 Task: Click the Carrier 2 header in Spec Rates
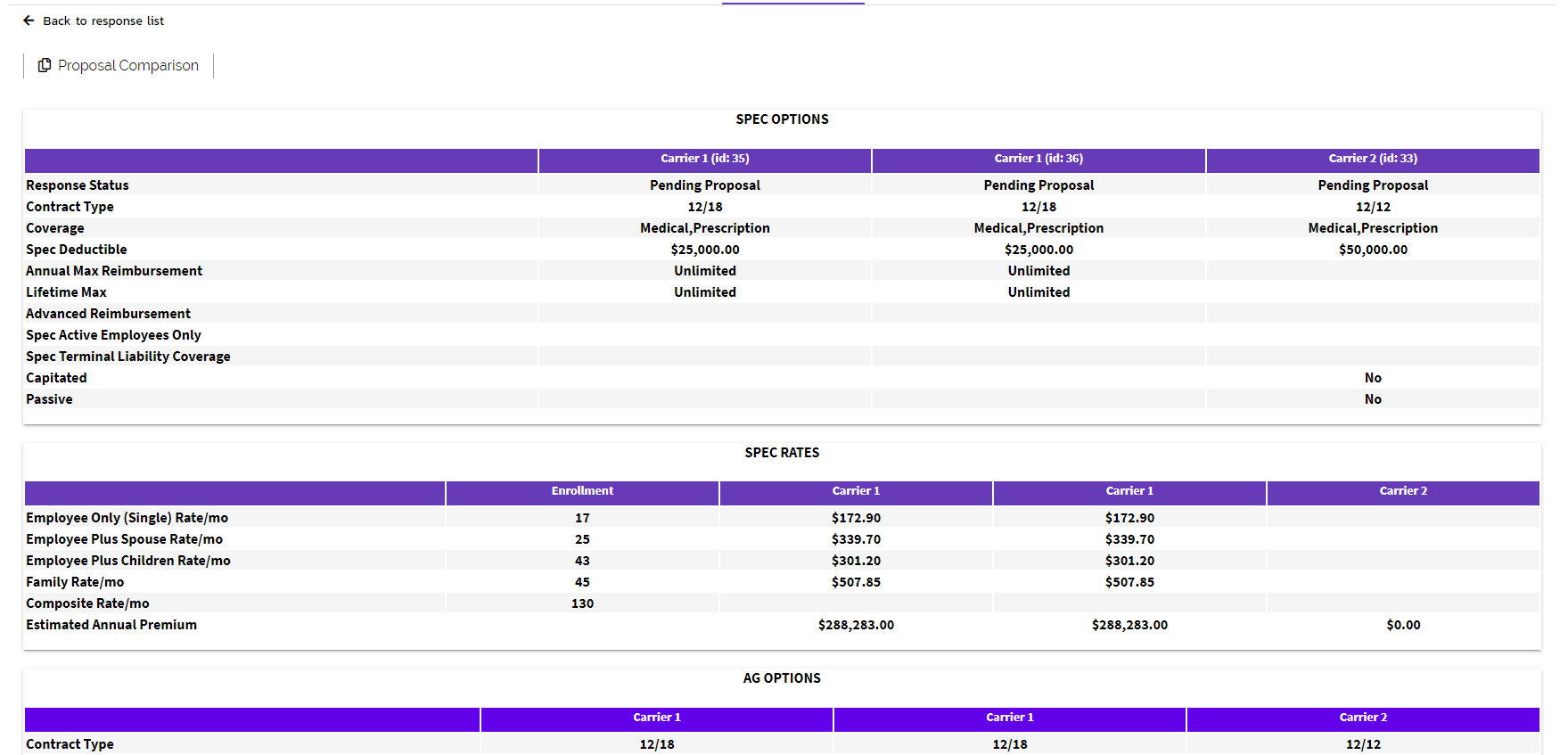click(x=1402, y=491)
